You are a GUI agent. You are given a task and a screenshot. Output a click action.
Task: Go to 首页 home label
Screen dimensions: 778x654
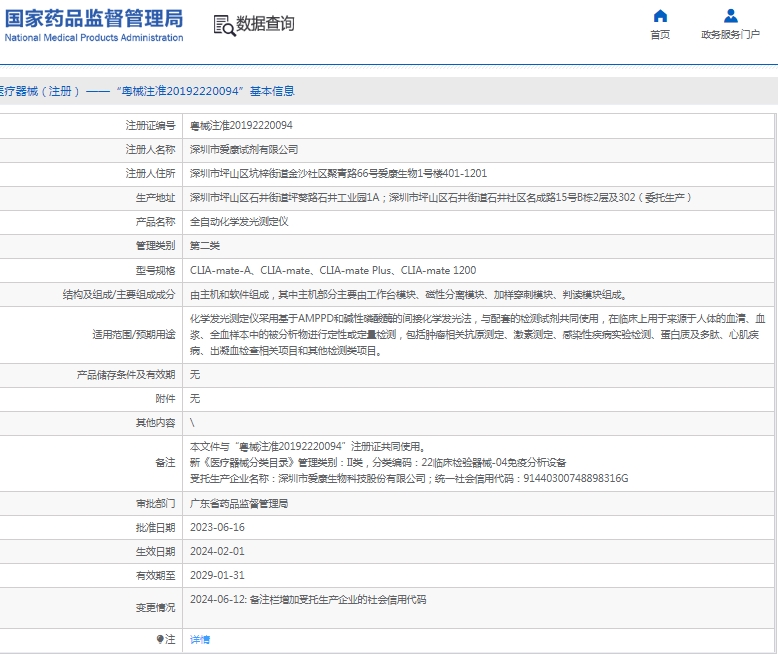tap(660, 34)
